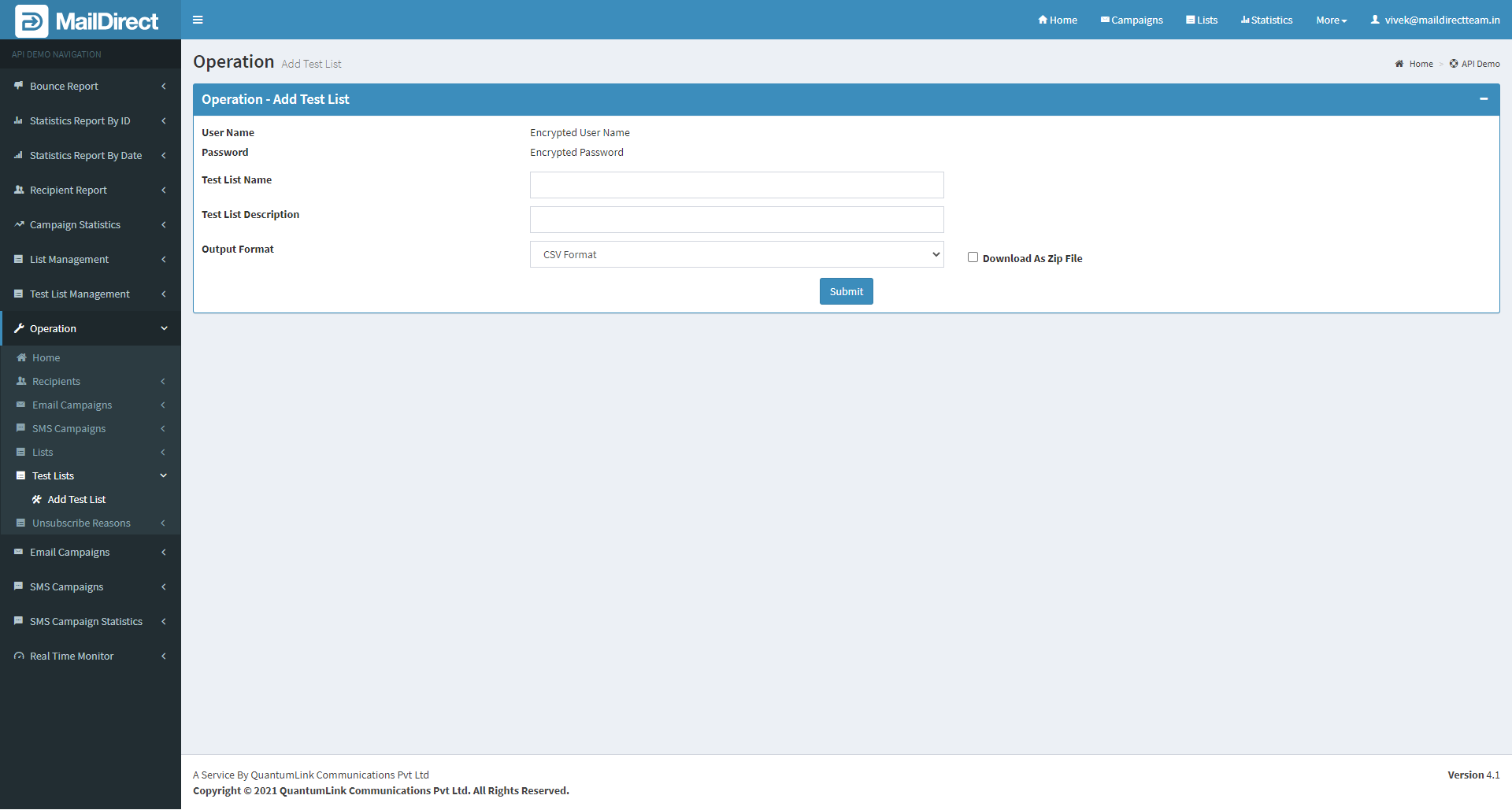Focus the Test List Name field

736,185
